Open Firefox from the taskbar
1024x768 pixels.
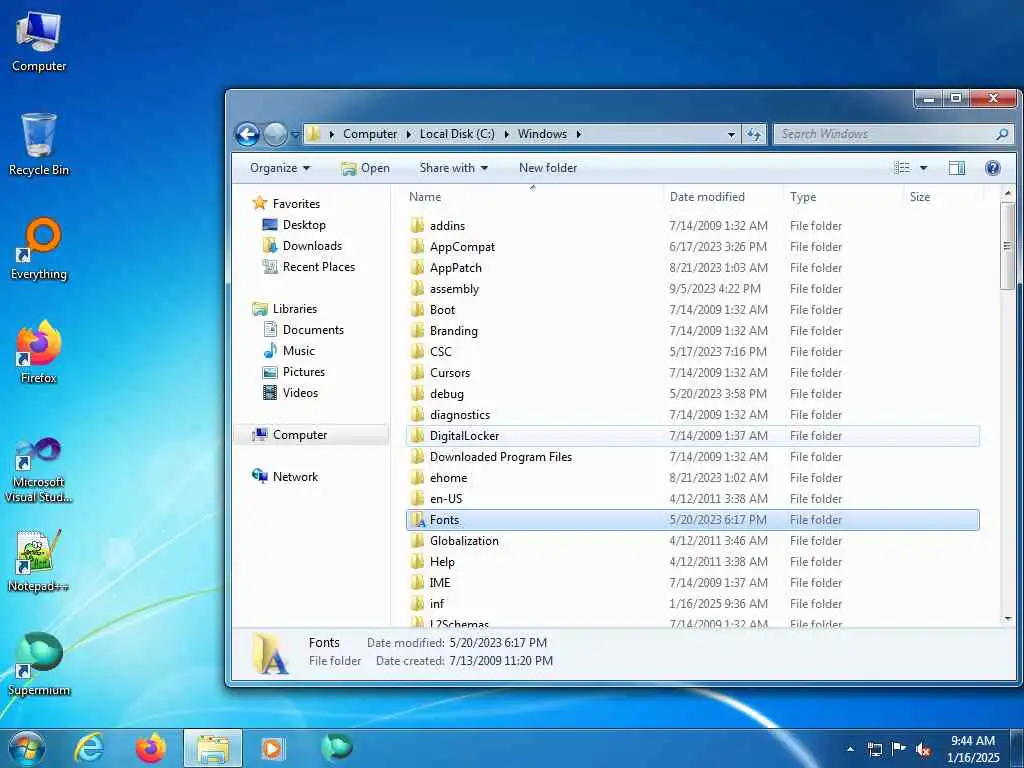point(150,748)
